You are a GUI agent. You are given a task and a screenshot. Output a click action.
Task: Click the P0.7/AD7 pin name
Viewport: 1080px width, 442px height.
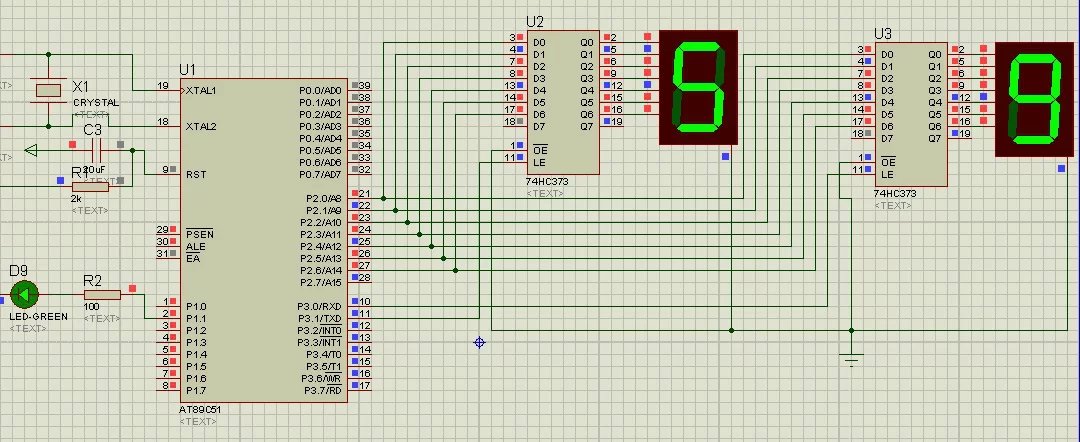coord(320,174)
